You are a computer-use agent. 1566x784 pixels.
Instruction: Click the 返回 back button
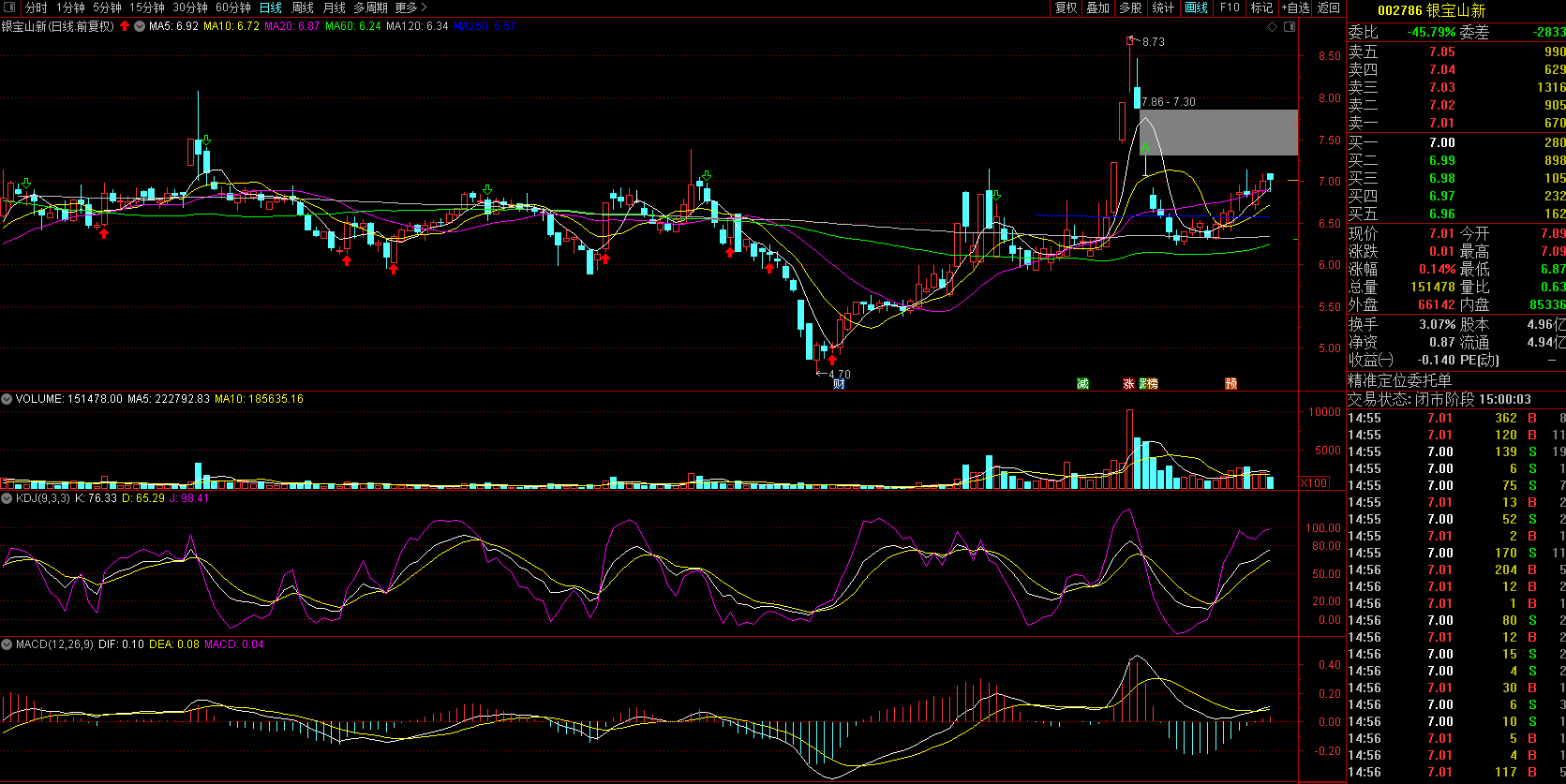[x=1329, y=7]
